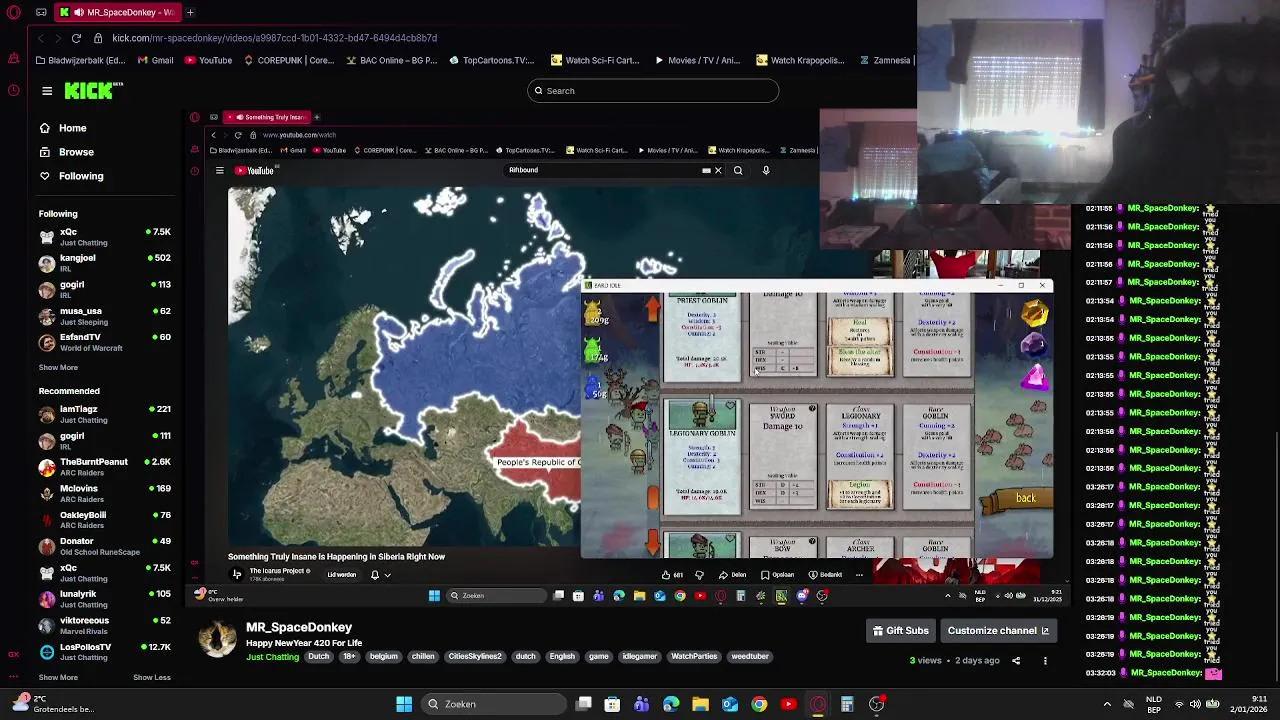
Task: Go back to the previous page
Action: [41, 38]
